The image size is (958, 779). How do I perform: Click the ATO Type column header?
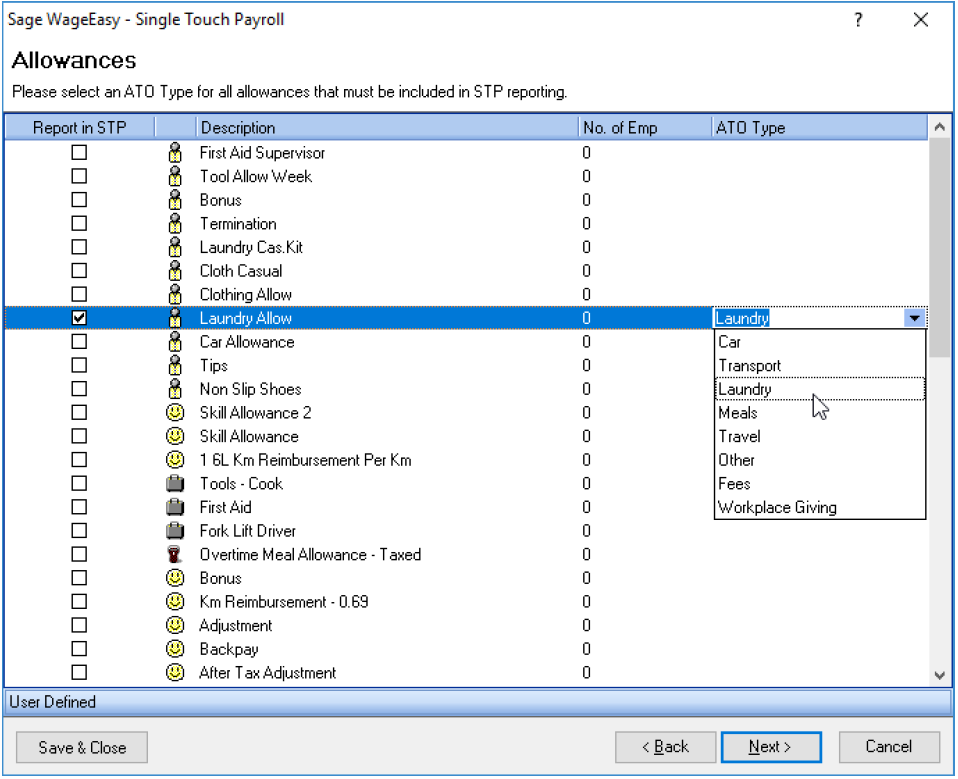819,128
